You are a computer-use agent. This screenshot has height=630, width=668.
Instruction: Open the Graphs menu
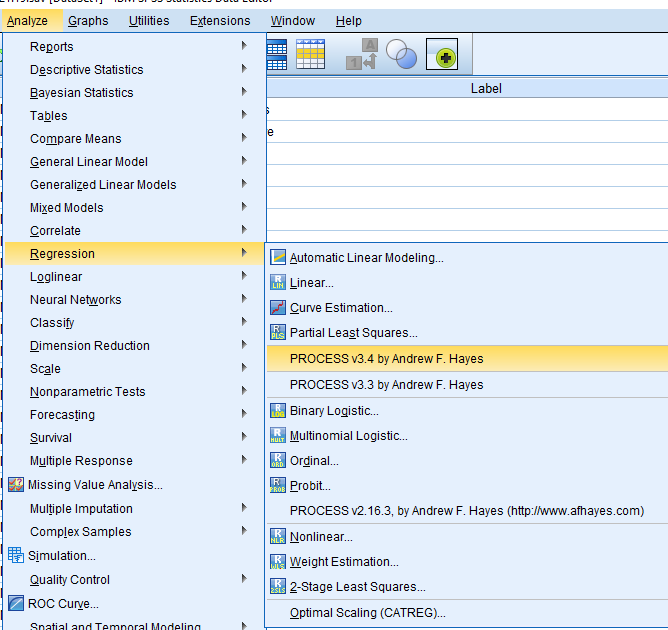click(88, 20)
